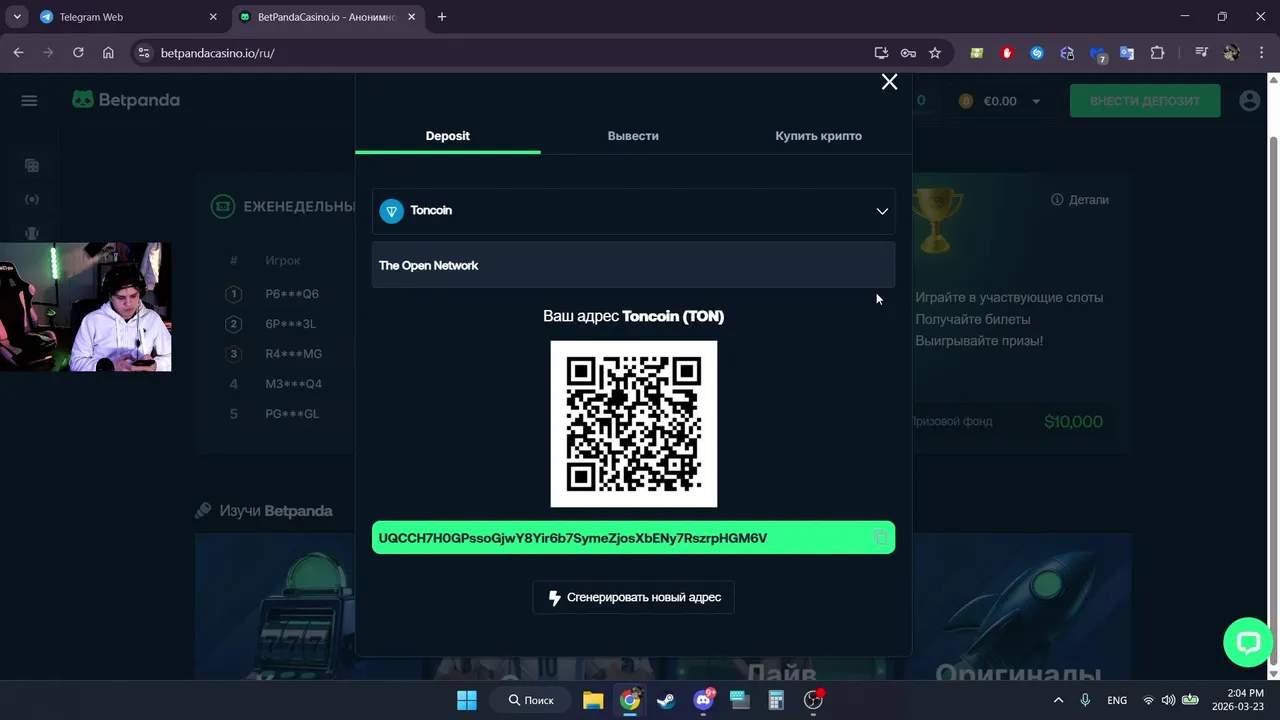Click the Toncoin currency logo

click(391, 211)
